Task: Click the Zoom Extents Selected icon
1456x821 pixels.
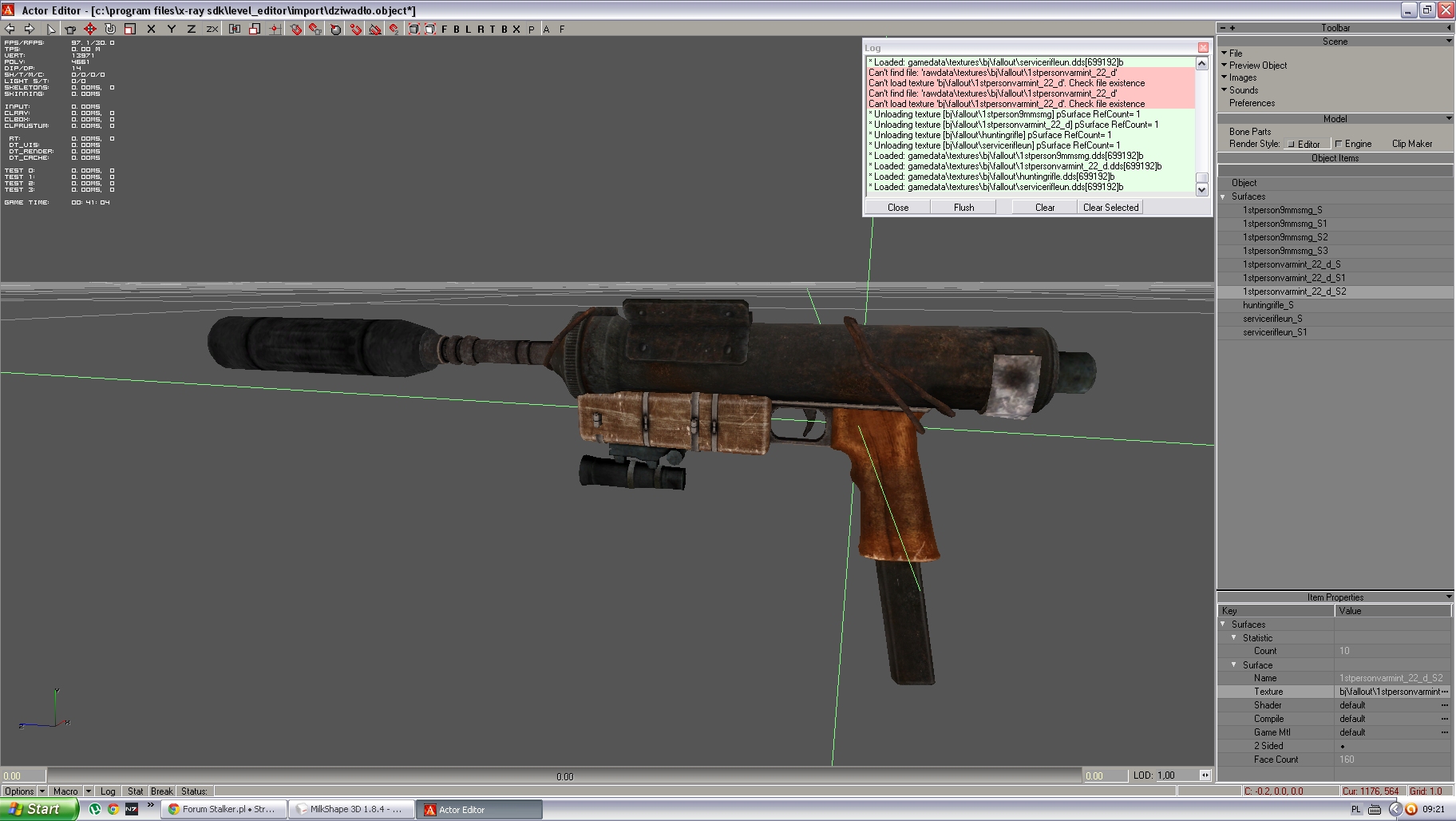Action: point(429,29)
